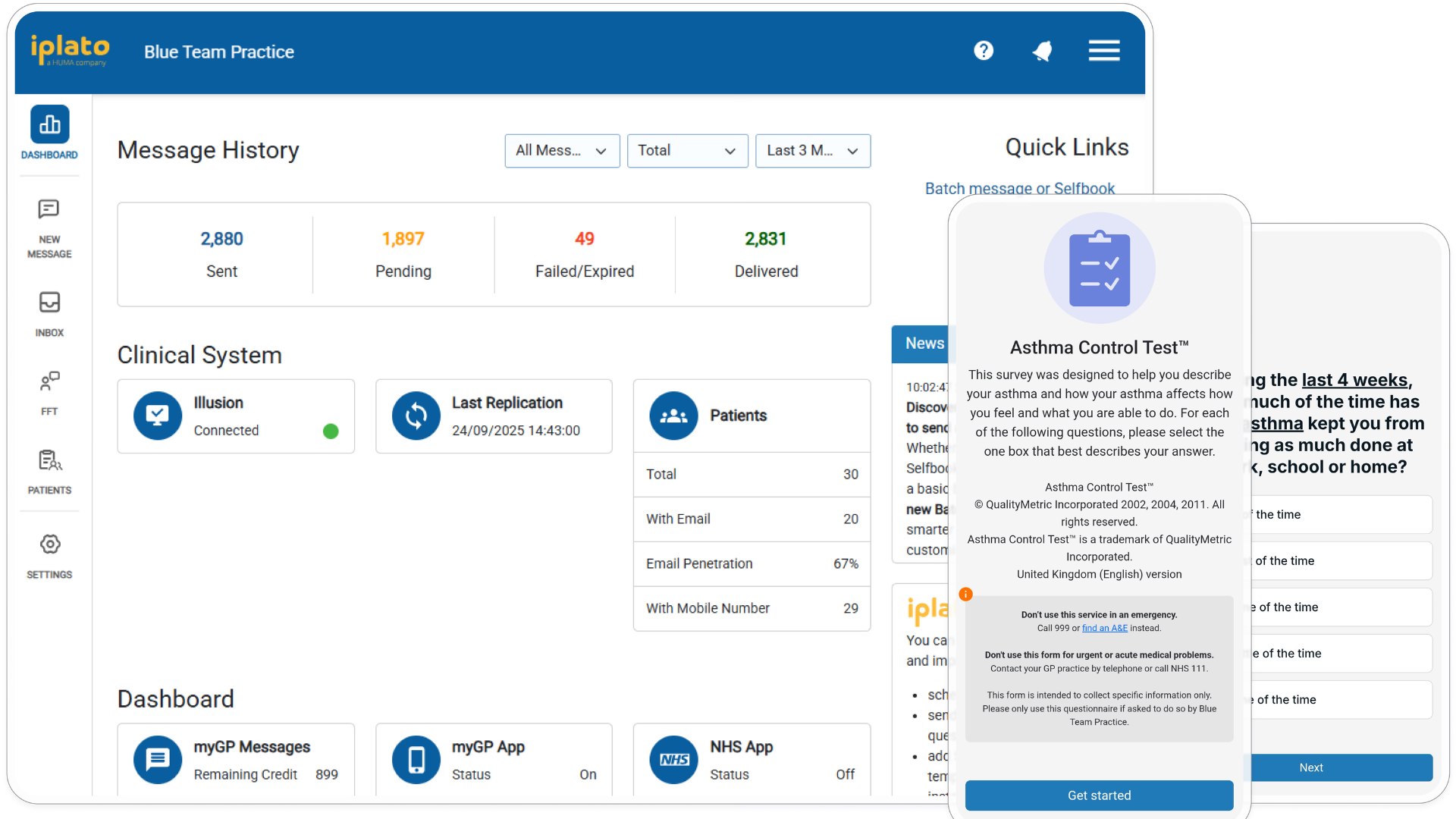Viewport: 1456px width, 819px height.
Task: Click the 49 Failed/Expired count
Action: point(585,239)
